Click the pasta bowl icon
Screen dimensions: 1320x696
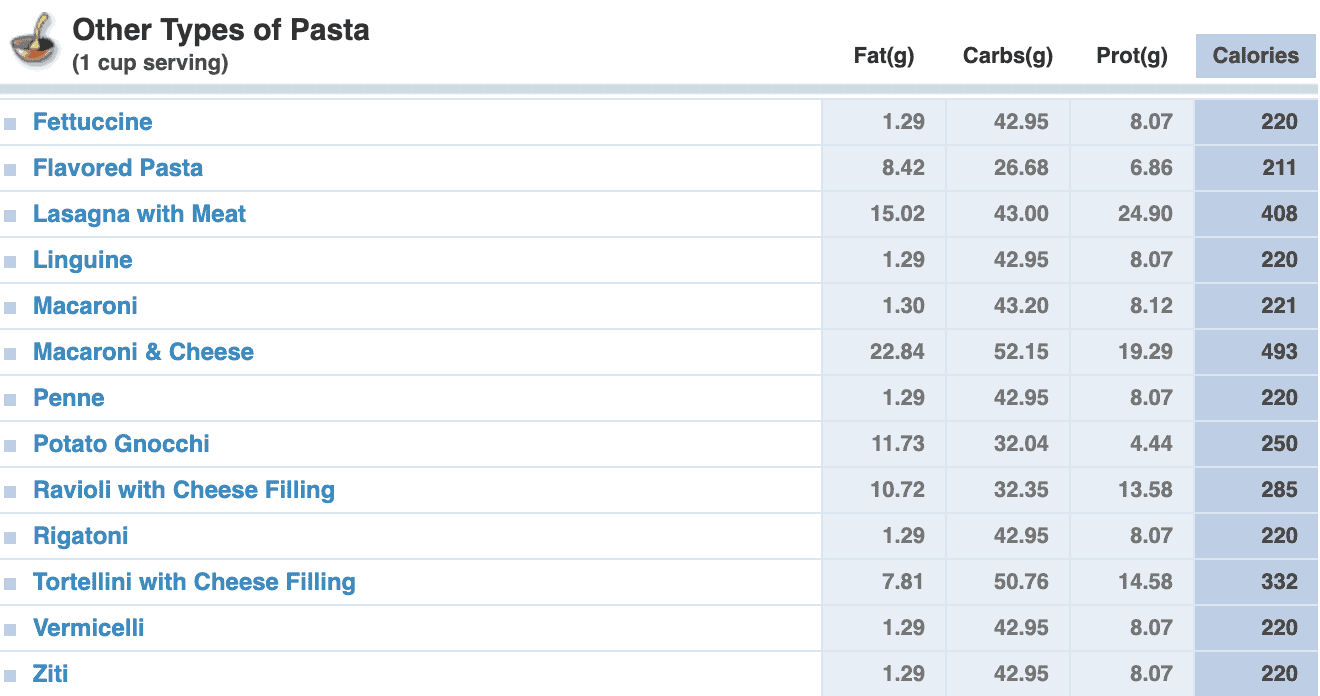tap(34, 42)
